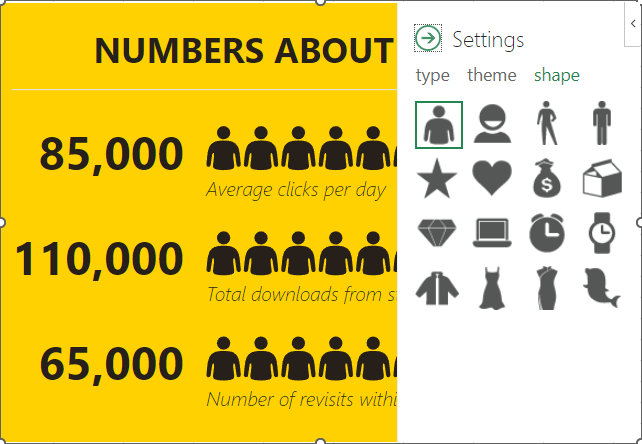642x444 pixels.
Task: Pick the diamond shape
Action: [438, 232]
